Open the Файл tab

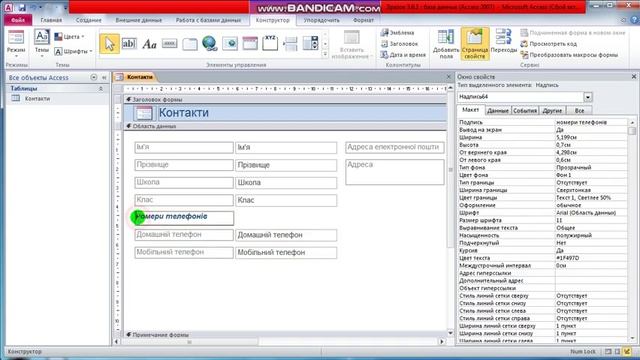(18, 20)
